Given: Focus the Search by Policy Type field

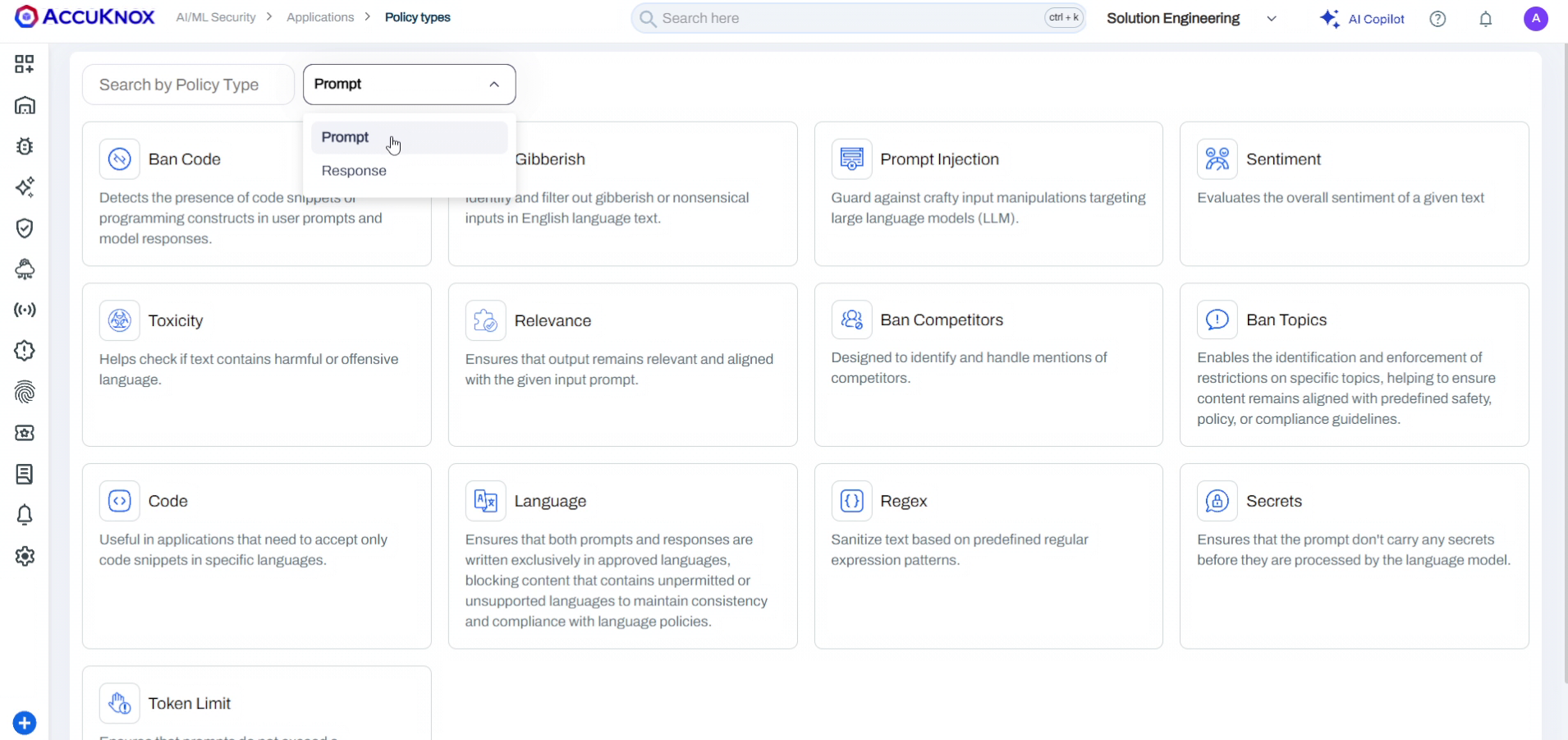Looking at the screenshot, I should tap(188, 85).
